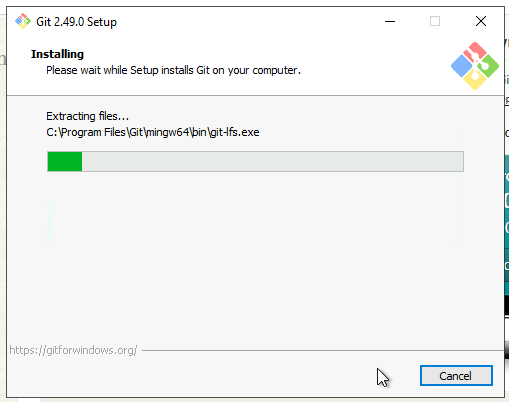
Task: Click the "Extracting files..." status label
Action: tap(87, 116)
